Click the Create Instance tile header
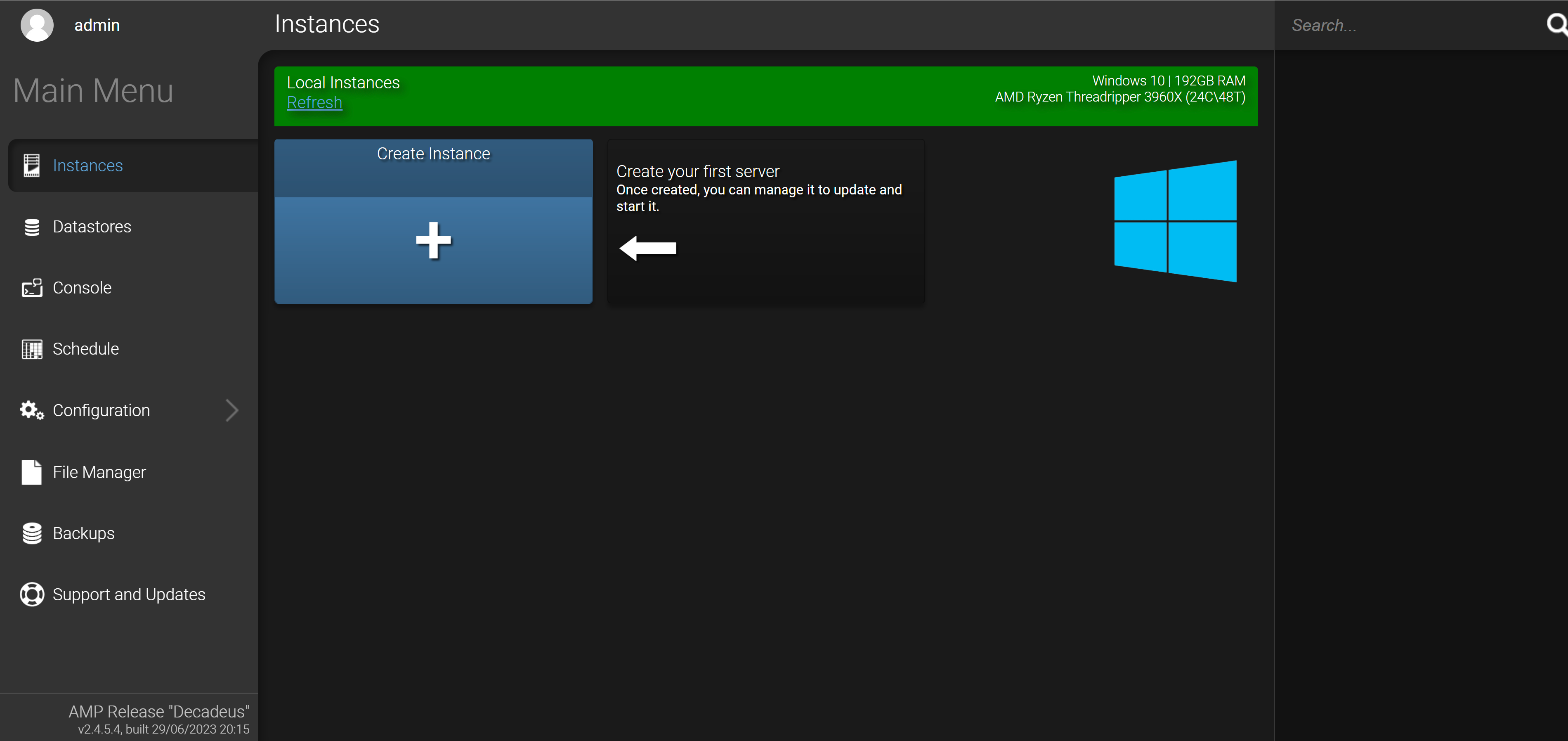The height and width of the screenshot is (741, 1568). tap(433, 154)
